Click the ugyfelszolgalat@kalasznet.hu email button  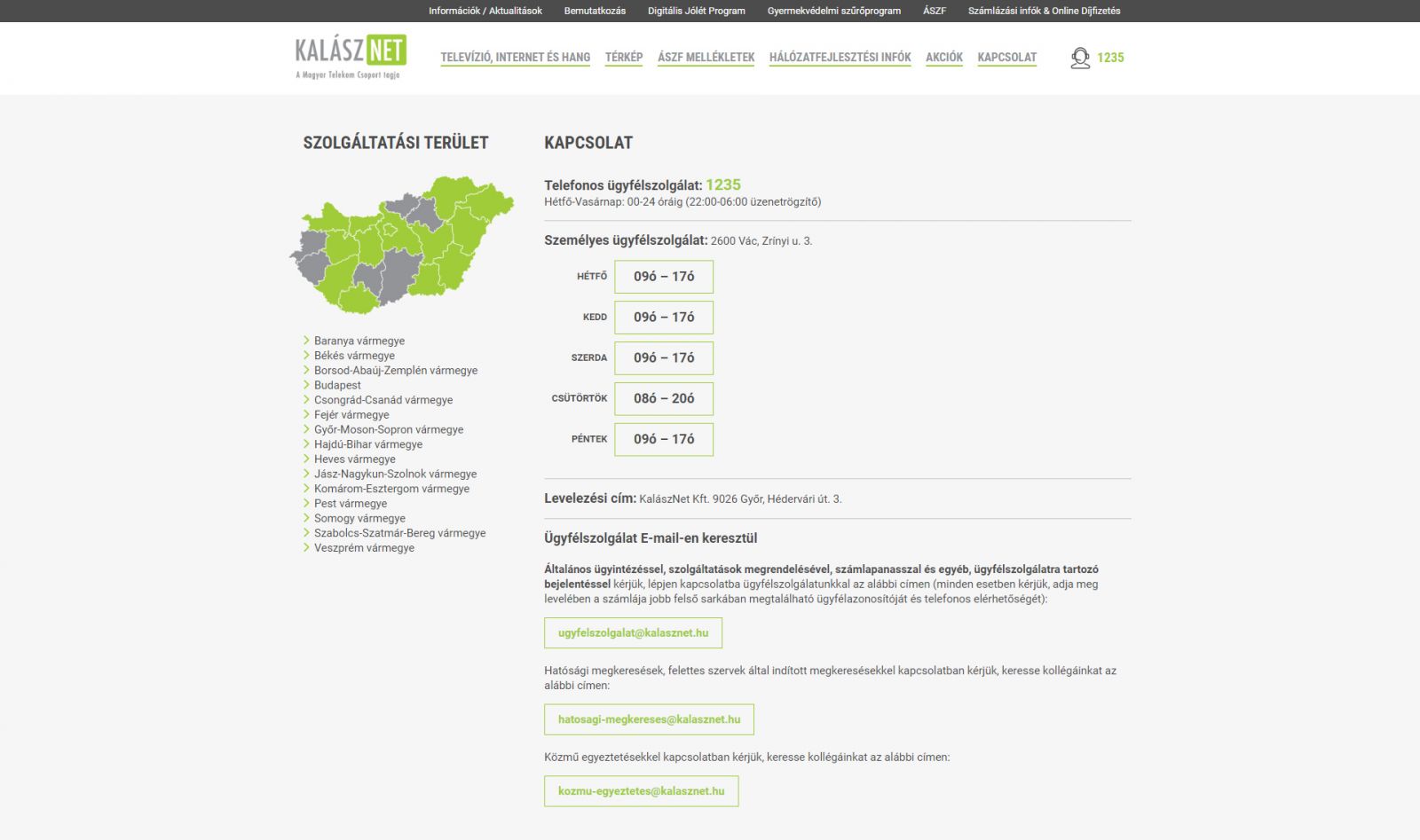(x=633, y=633)
